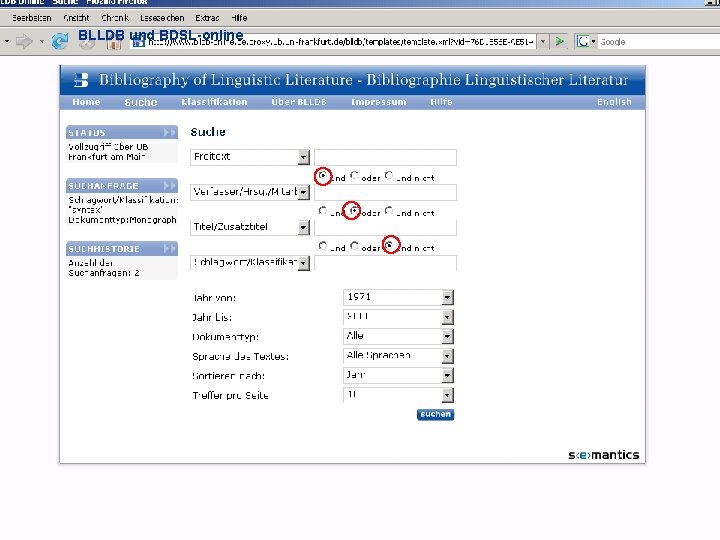This screenshot has height=540, width=720.
Task: Open the 'Jahr von' year dropdown
Action: 448,298
